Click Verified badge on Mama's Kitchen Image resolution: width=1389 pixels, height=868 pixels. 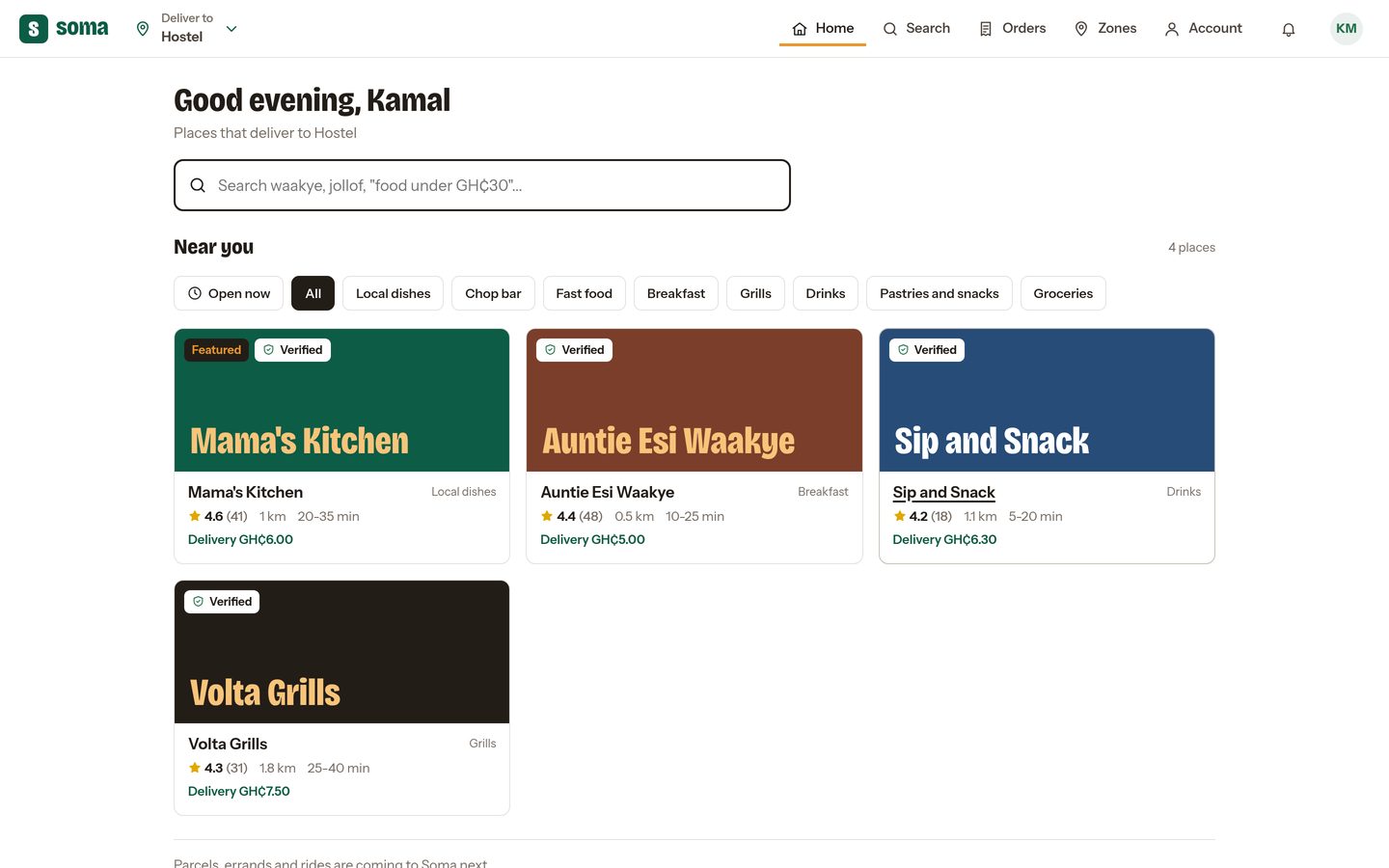pyautogui.click(x=292, y=350)
